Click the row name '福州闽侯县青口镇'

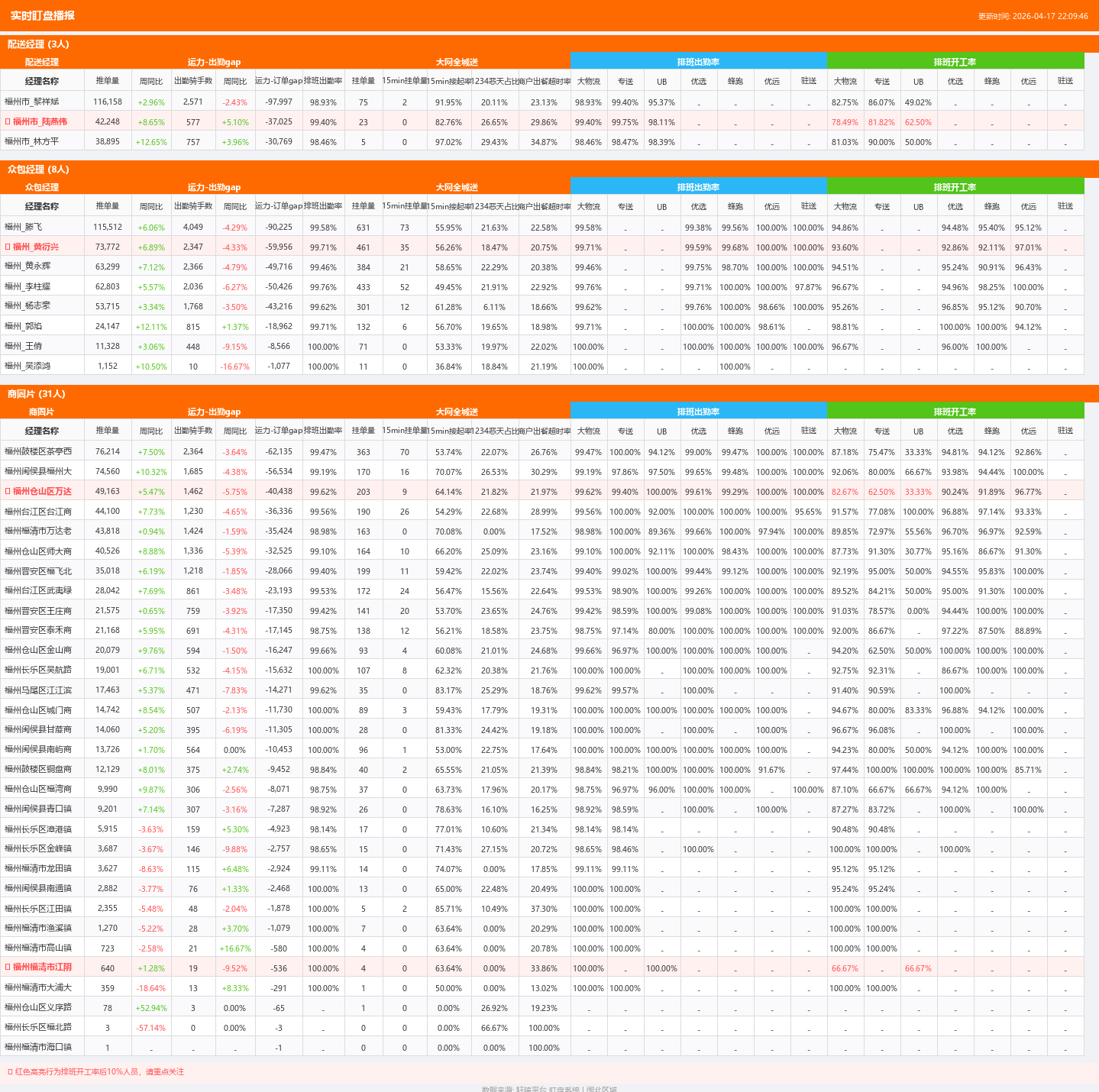[x=38, y=809]
